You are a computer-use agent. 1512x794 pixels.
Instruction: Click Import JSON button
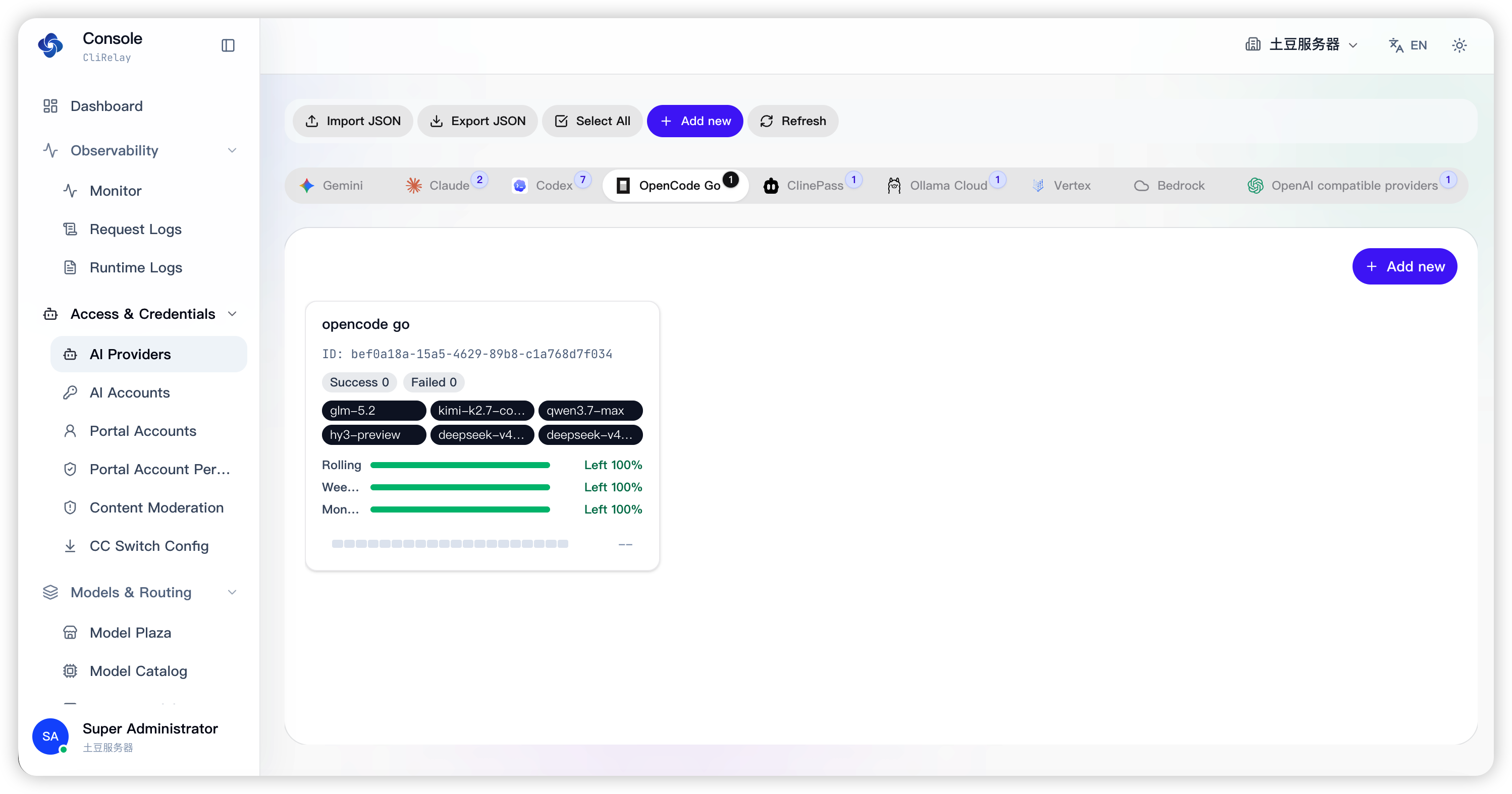pos(353,121)
